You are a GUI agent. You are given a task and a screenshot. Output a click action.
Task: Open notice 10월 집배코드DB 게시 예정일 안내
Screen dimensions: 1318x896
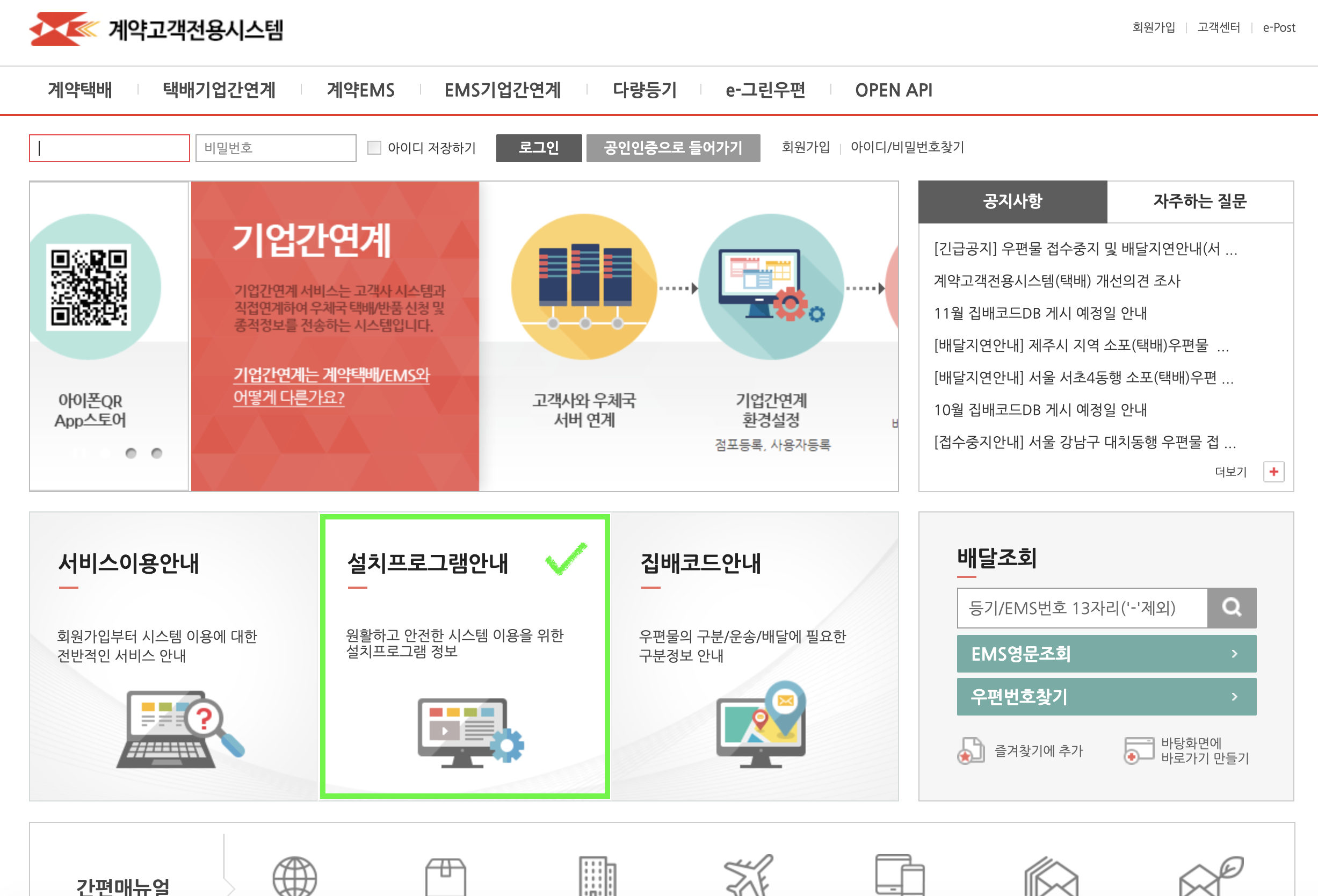tap(1040, 409)
